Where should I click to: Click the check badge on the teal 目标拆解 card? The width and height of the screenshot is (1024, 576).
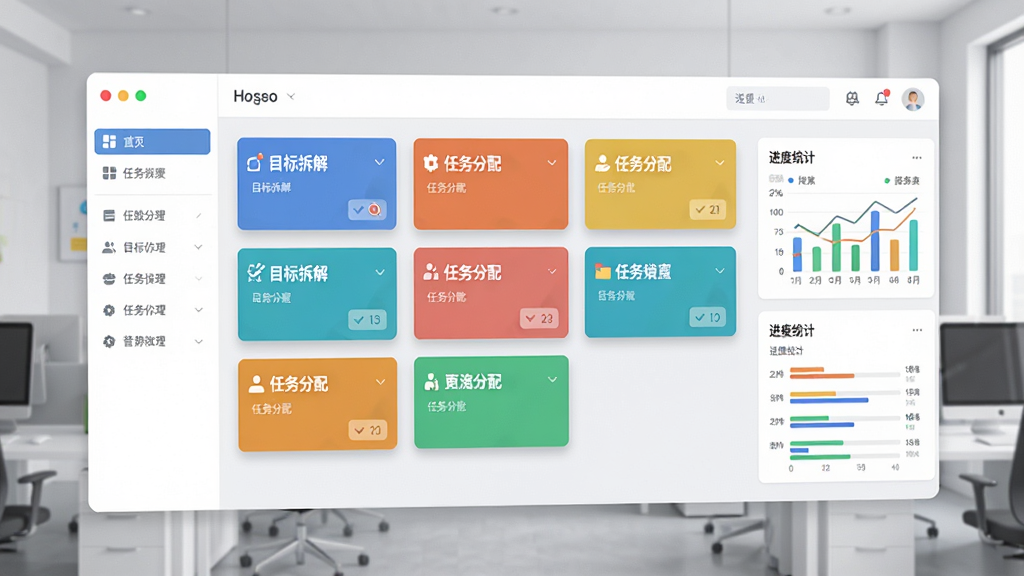pos(367,320)
